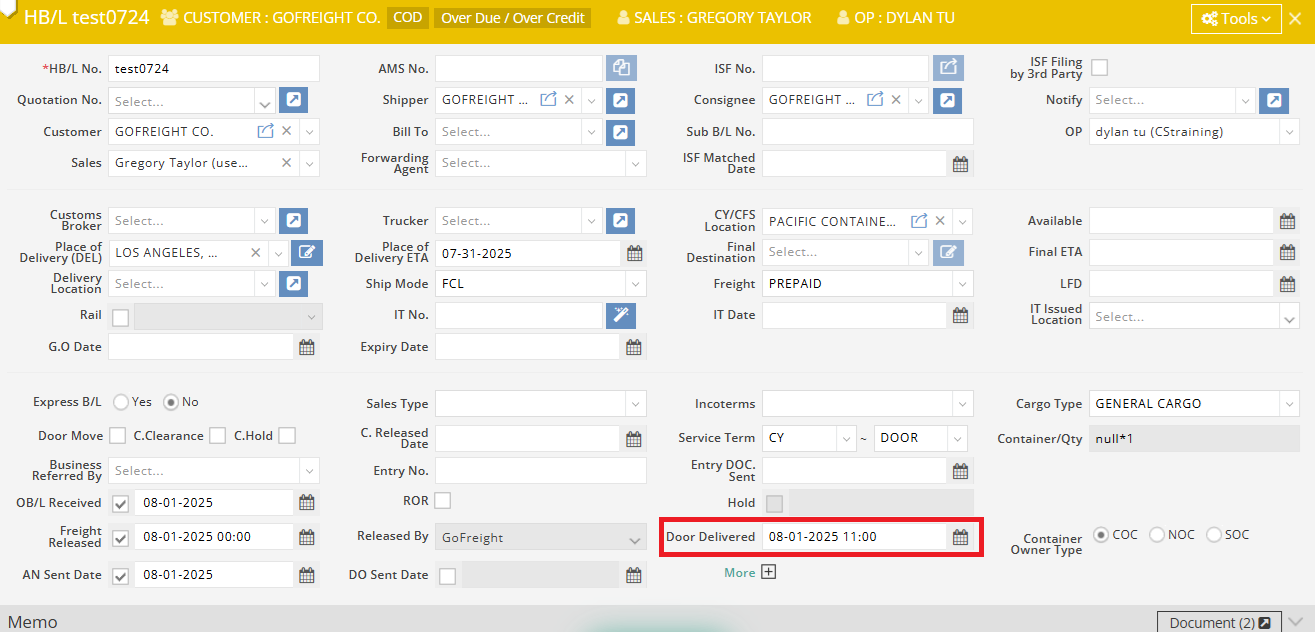Image resolution: width=1315 pixels, height=632 pixels.
Task: Check the Door Move checkbox
Action: [117, 436]
